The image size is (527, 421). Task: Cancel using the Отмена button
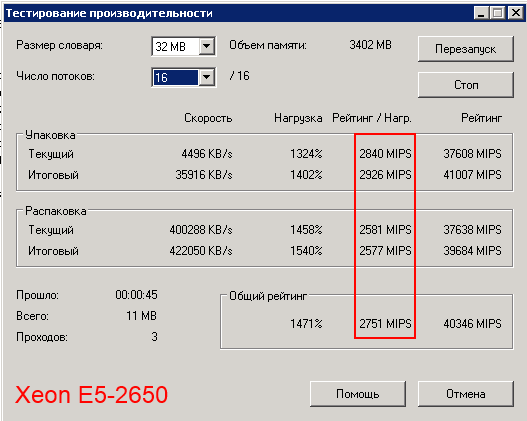[465, 394]
